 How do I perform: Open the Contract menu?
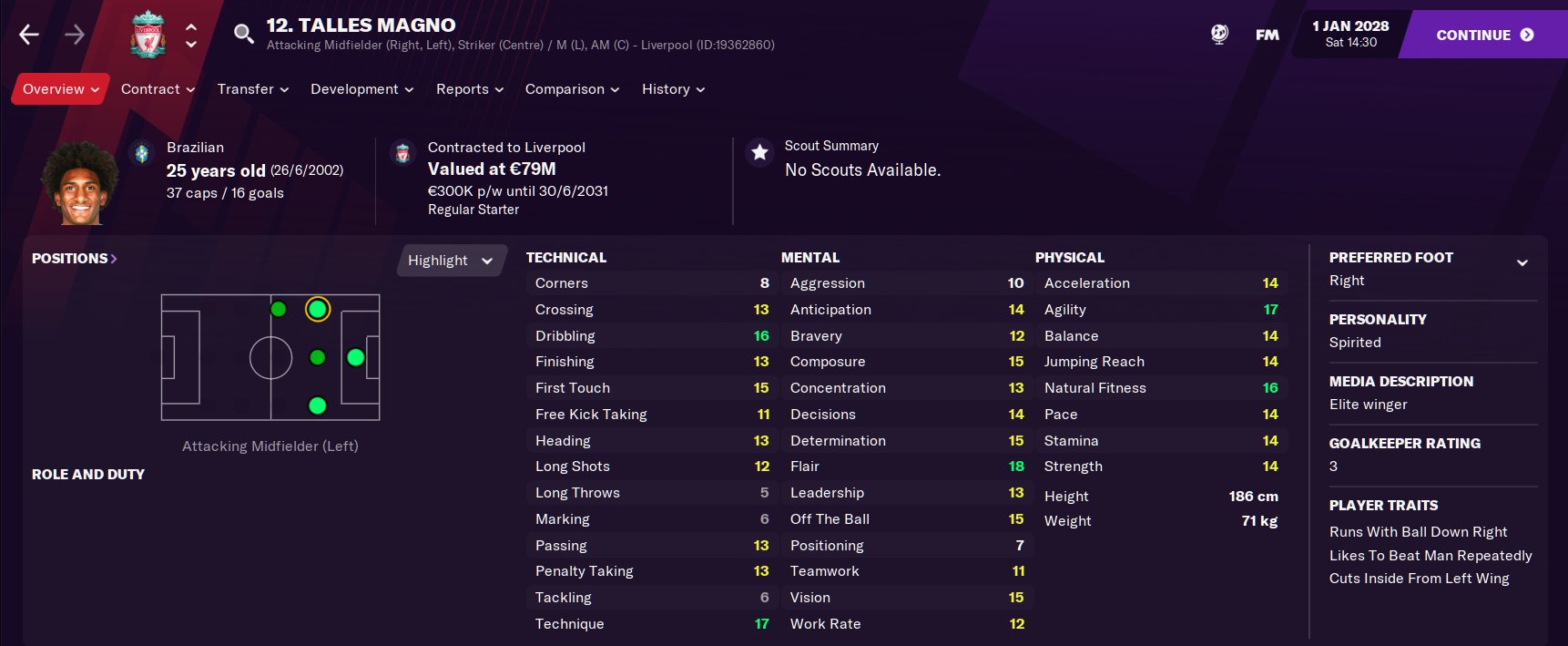point(158,89)
